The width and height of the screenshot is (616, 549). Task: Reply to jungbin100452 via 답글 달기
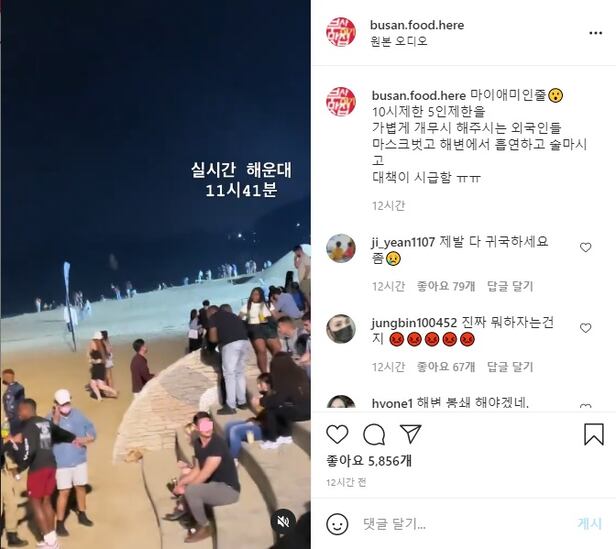pyautogui.click(x=510, y=367)
